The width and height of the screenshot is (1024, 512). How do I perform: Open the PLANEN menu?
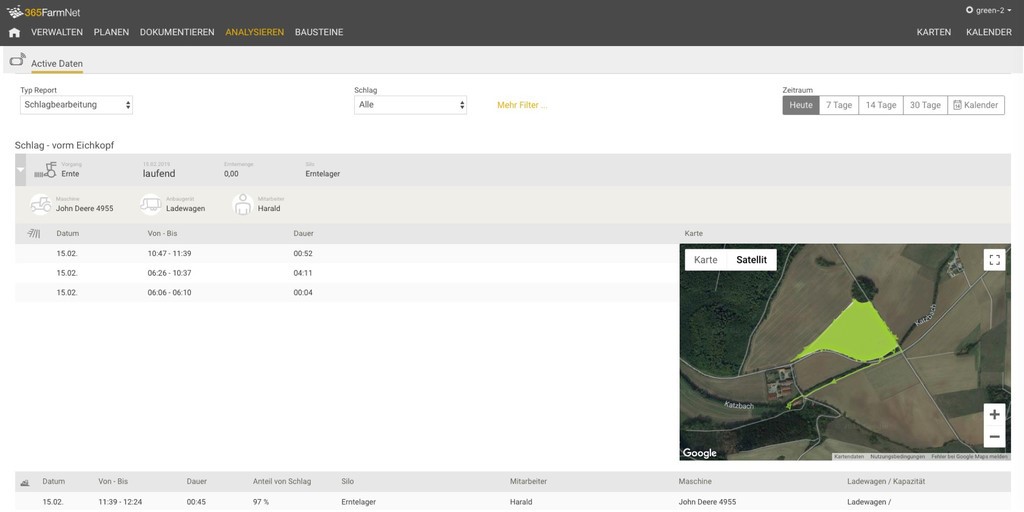pos(111,32)
